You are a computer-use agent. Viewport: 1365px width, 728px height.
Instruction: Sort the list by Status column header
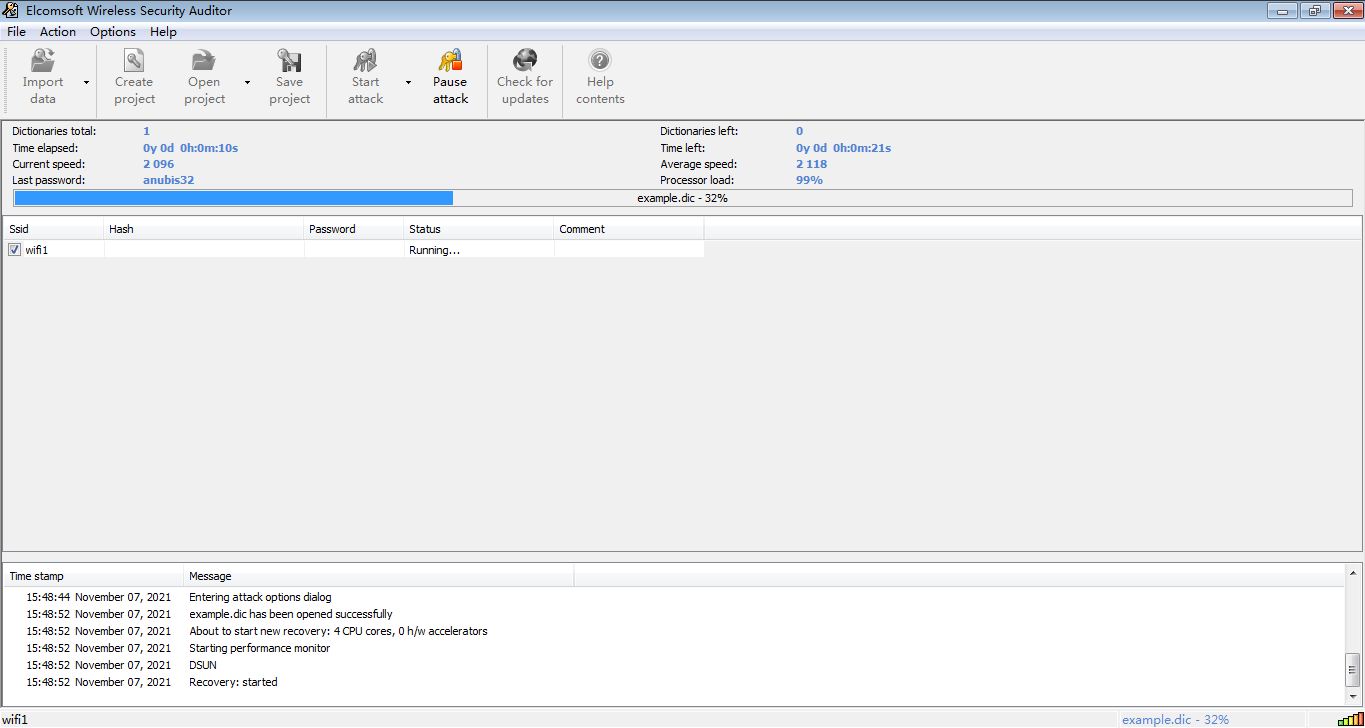(x=478, y=229)
